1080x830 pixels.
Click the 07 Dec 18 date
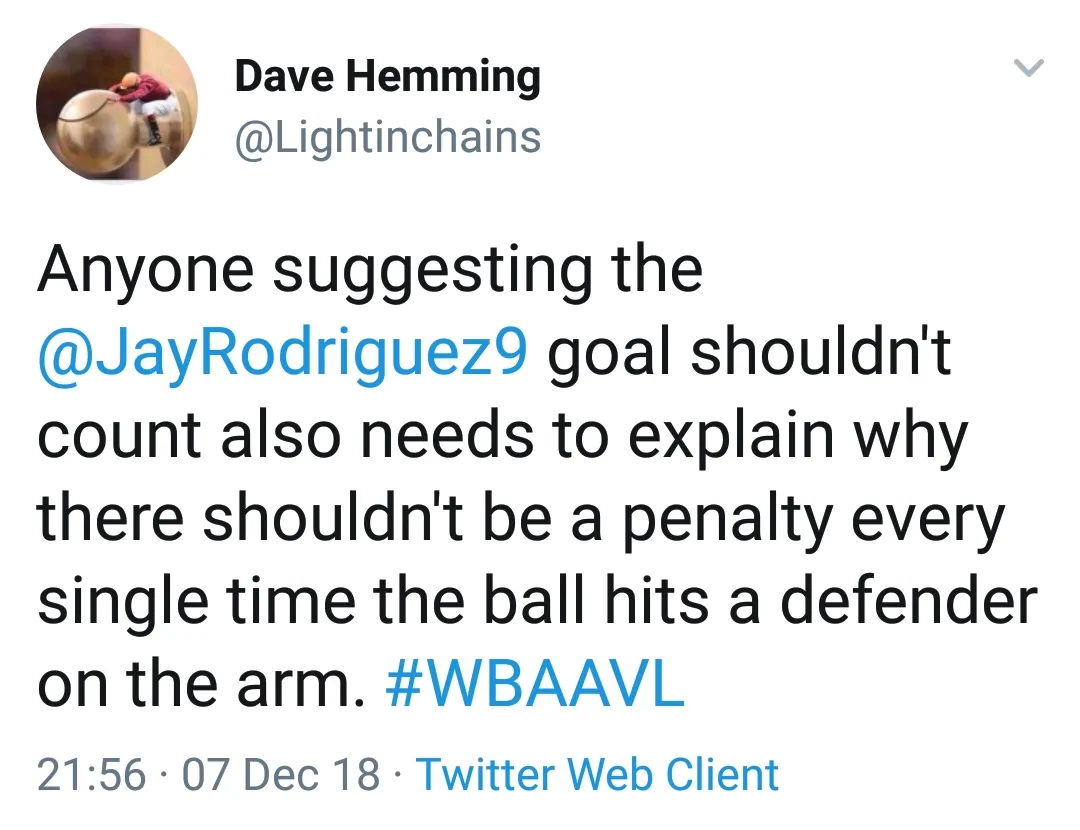(281, 775)
